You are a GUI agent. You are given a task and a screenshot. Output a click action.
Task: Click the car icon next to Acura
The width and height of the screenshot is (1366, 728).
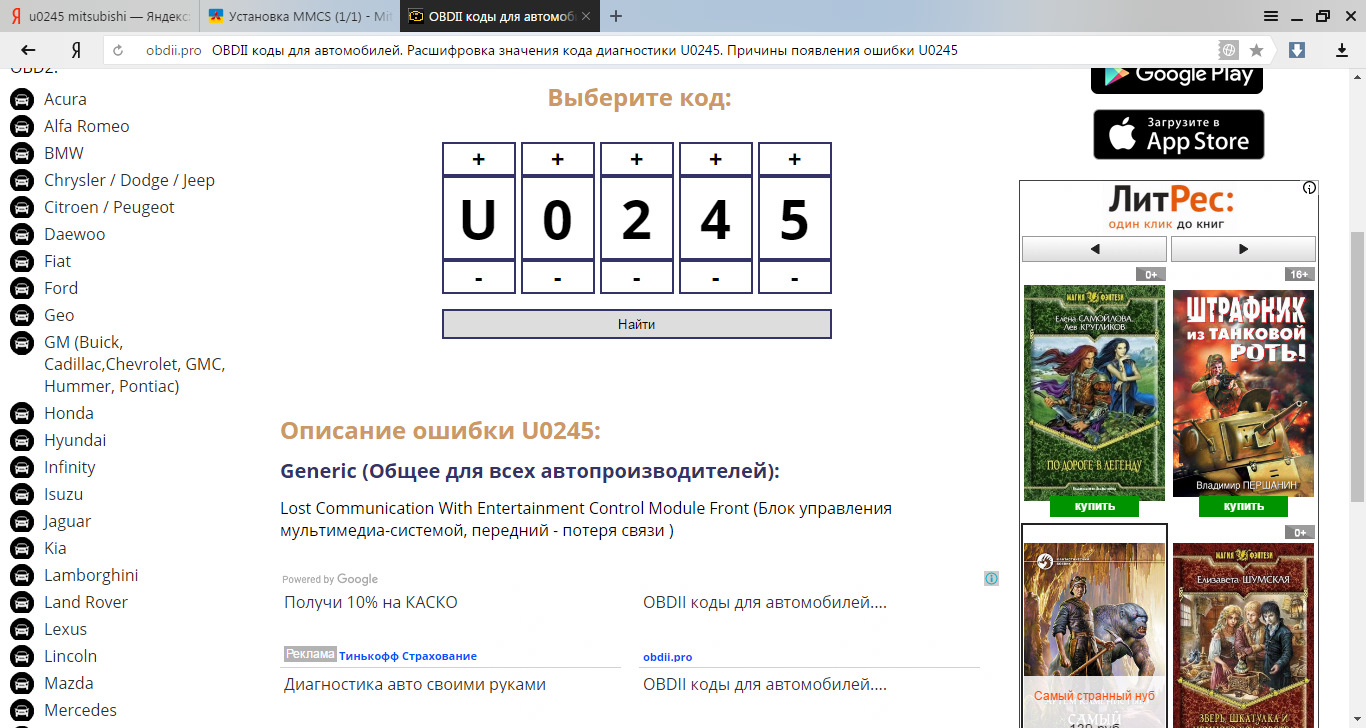21,99
